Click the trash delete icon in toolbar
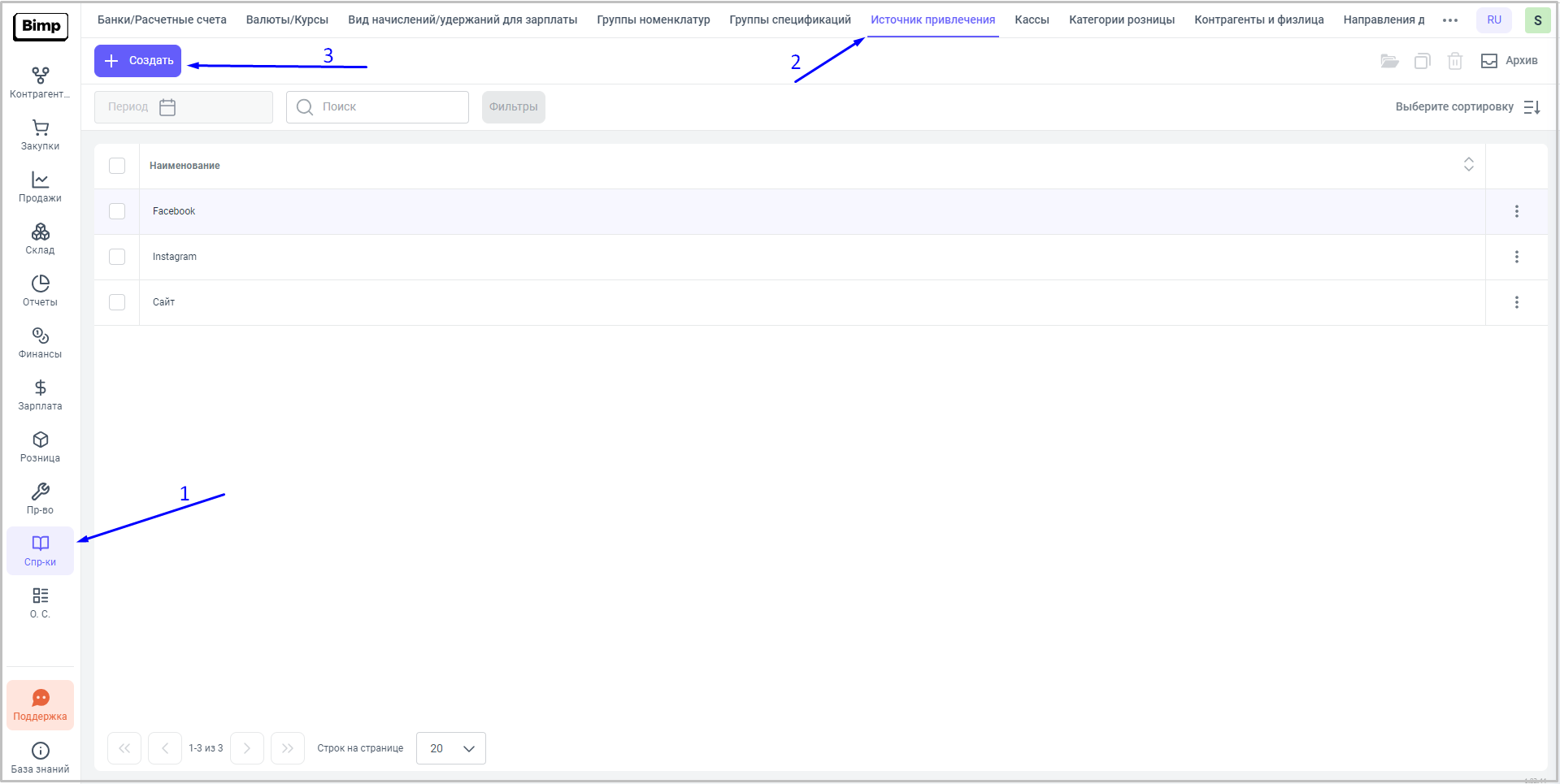The height and width of the screenshot is (784, 1560). [1454, 61]
